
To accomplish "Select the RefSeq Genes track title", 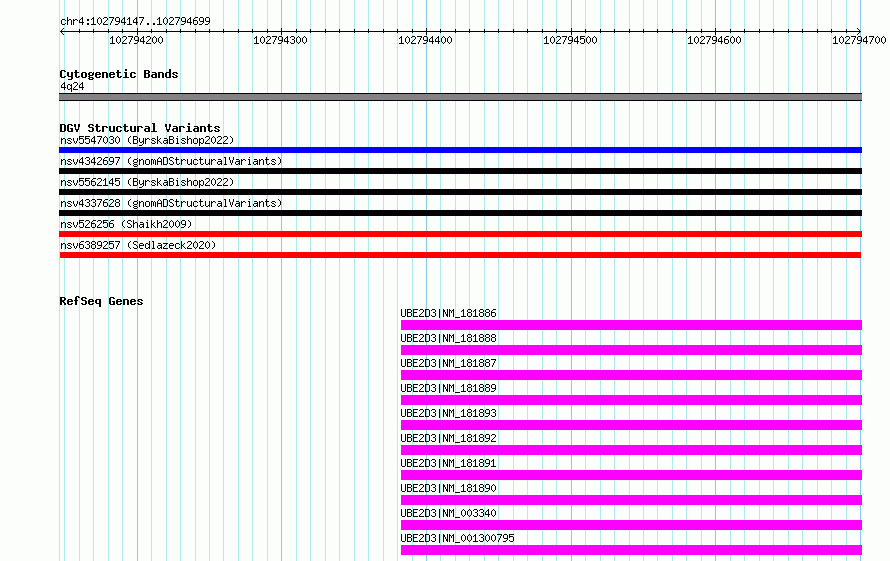I will tap(101, 301).
